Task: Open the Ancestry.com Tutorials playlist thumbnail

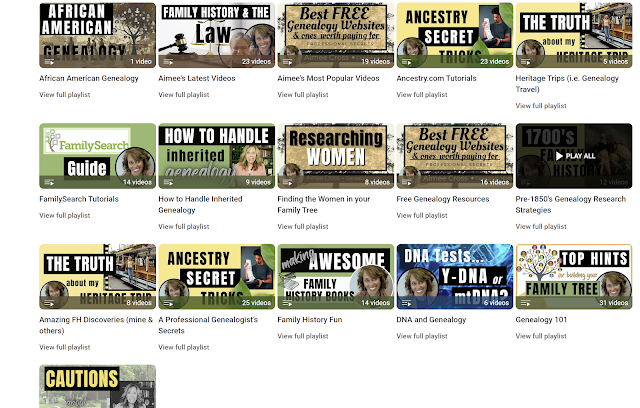Action: [x=455, y=35]
